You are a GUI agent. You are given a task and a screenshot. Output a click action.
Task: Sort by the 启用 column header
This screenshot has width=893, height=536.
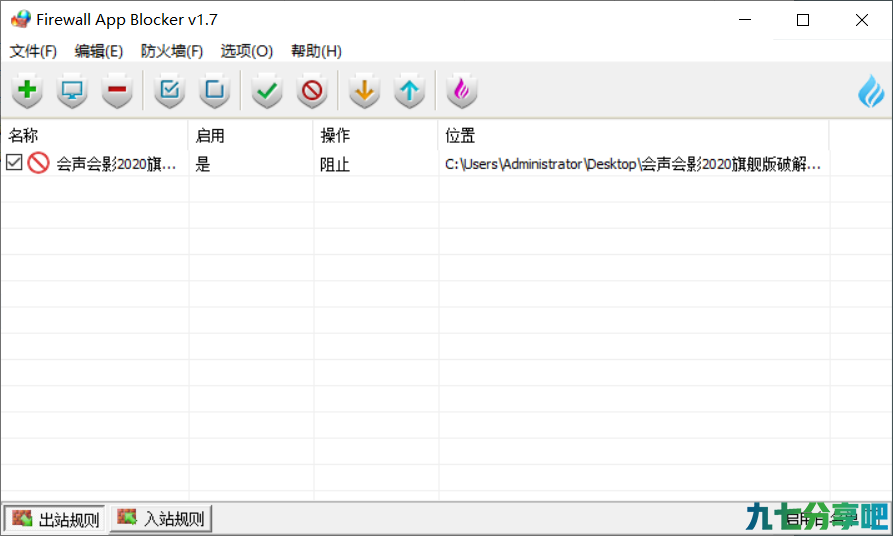[x=251, y=136]
